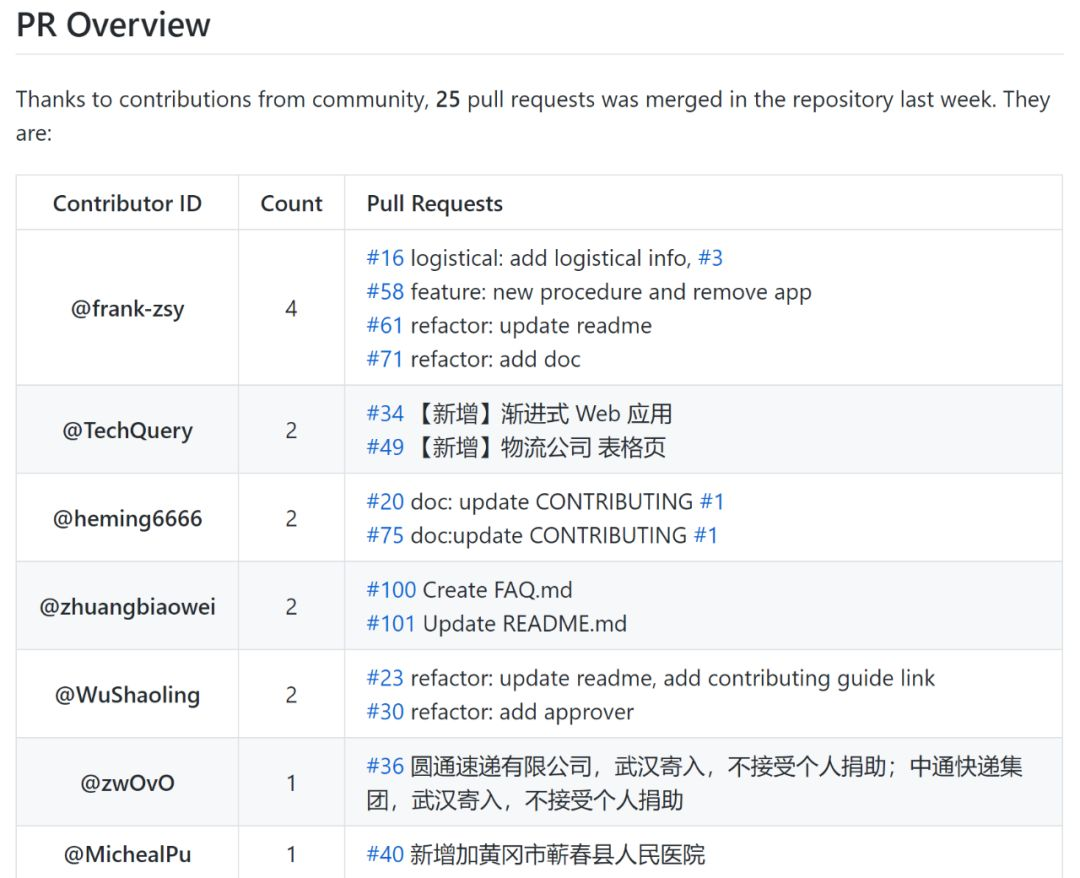Click text 'refactor: add doc'

(495, 359)
